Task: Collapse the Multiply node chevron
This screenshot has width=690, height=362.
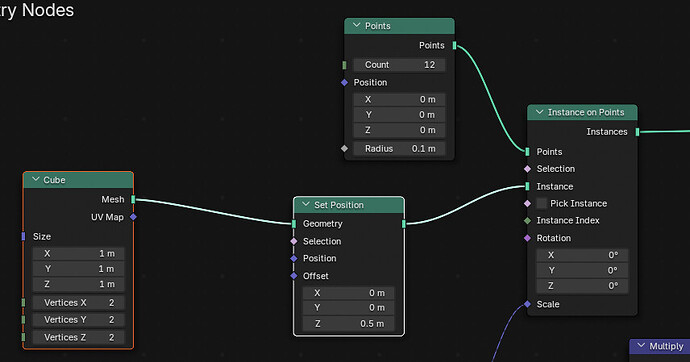Action: (x=641, y=346)
